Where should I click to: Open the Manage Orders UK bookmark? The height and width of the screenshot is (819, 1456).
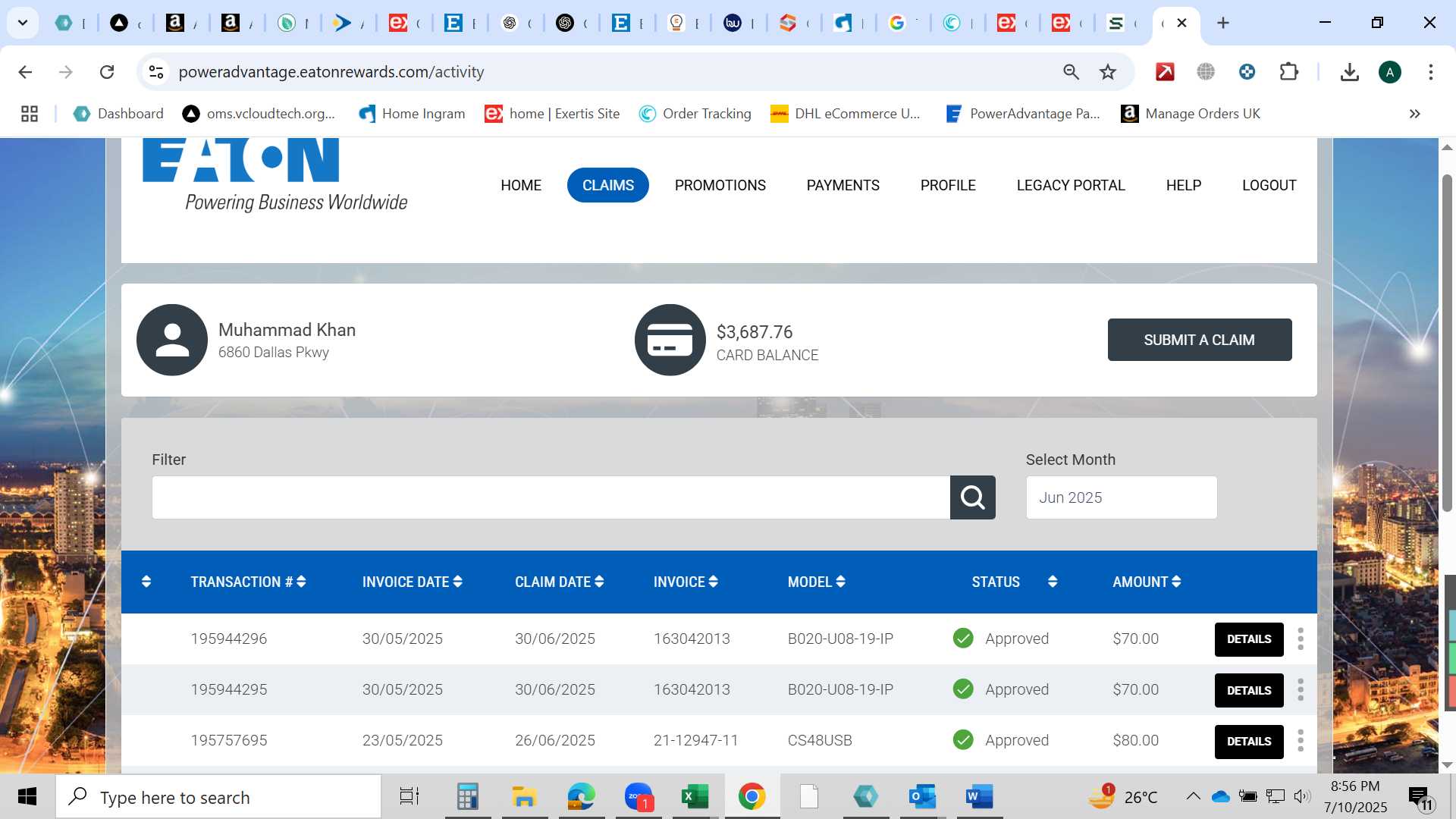tap(1191, 114)
